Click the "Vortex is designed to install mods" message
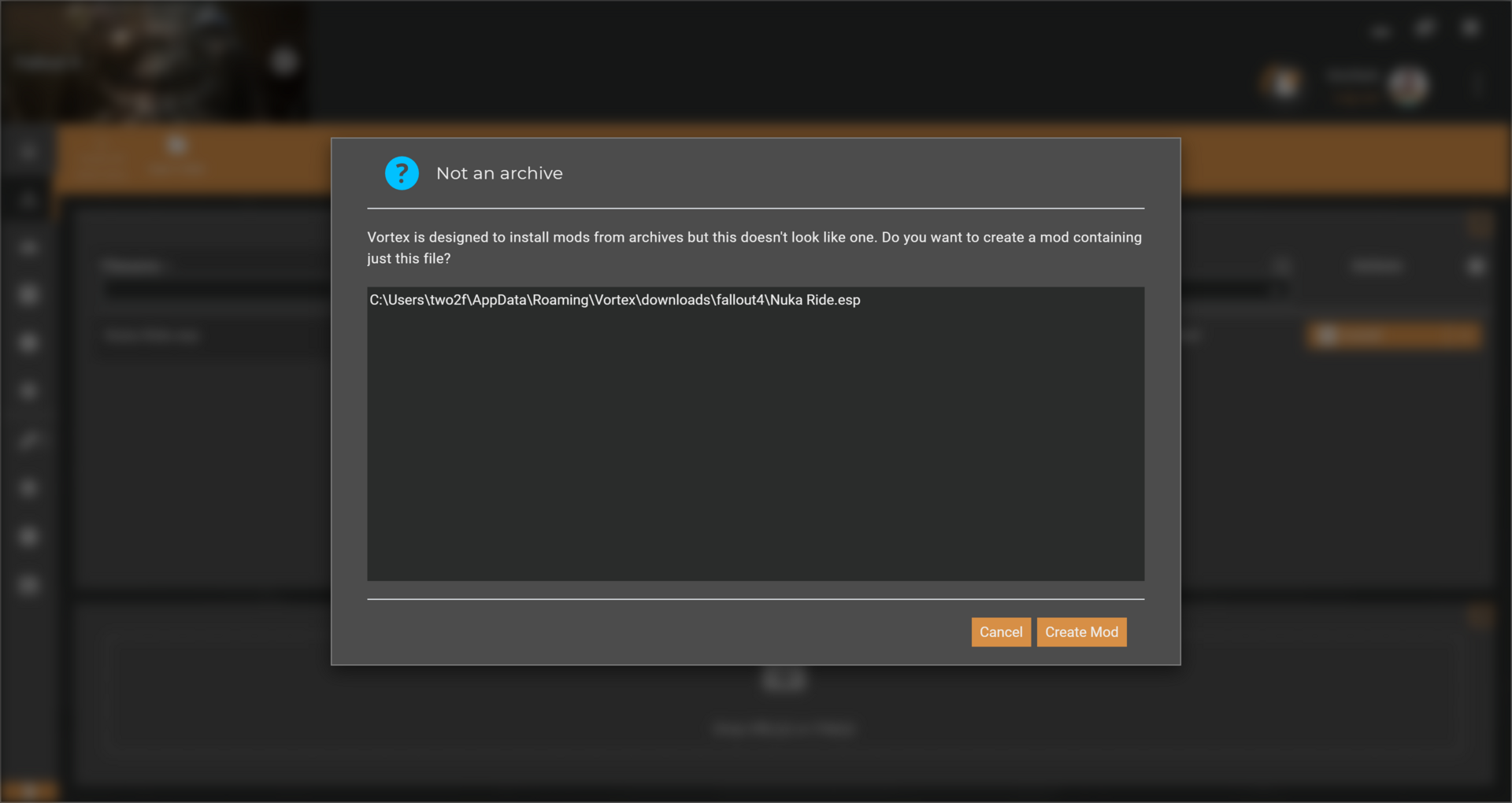Screen dimensions: 1512x803 tap(754, 248)
